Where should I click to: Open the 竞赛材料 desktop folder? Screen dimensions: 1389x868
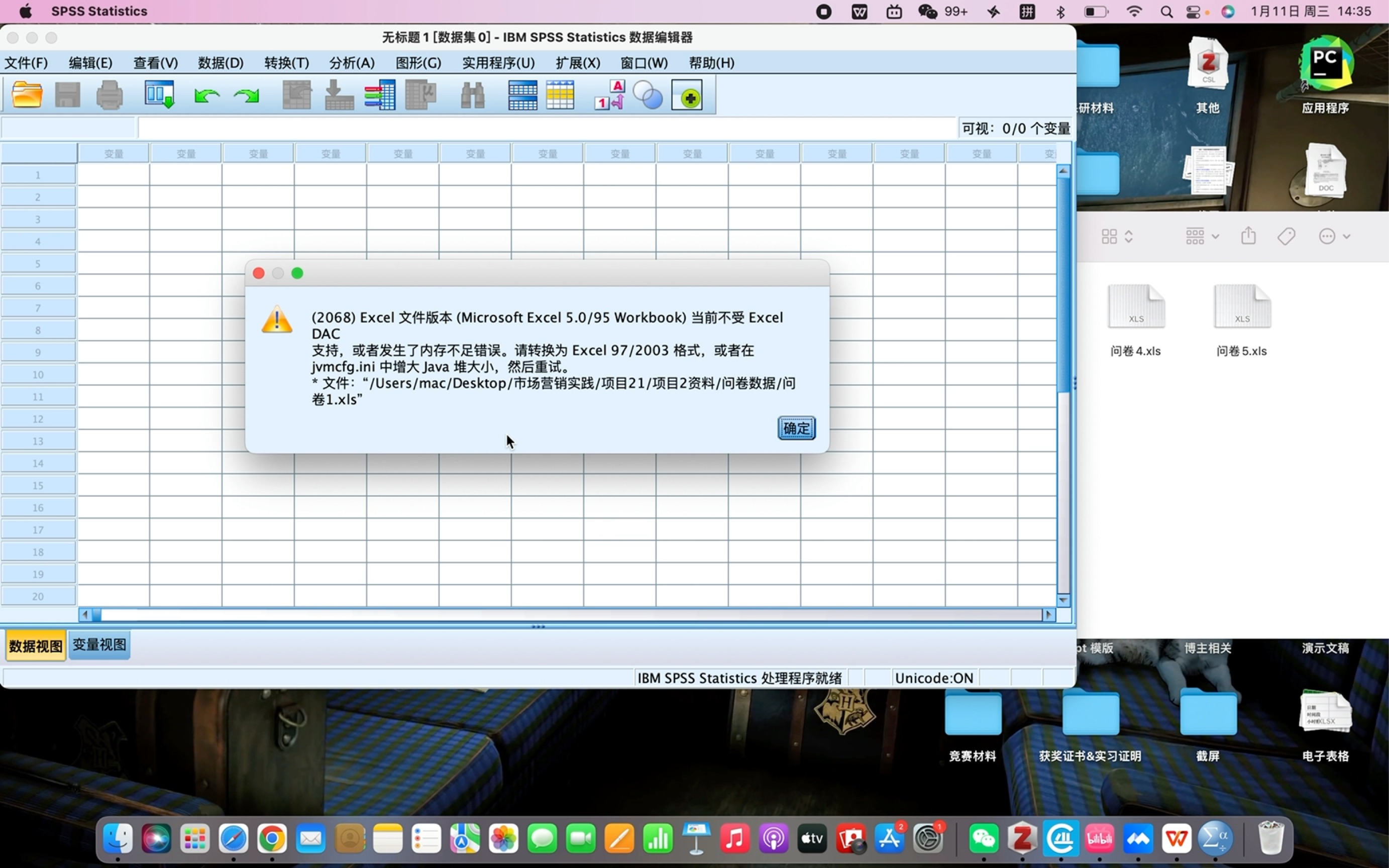pyautogui.click(x=973, y=726)
